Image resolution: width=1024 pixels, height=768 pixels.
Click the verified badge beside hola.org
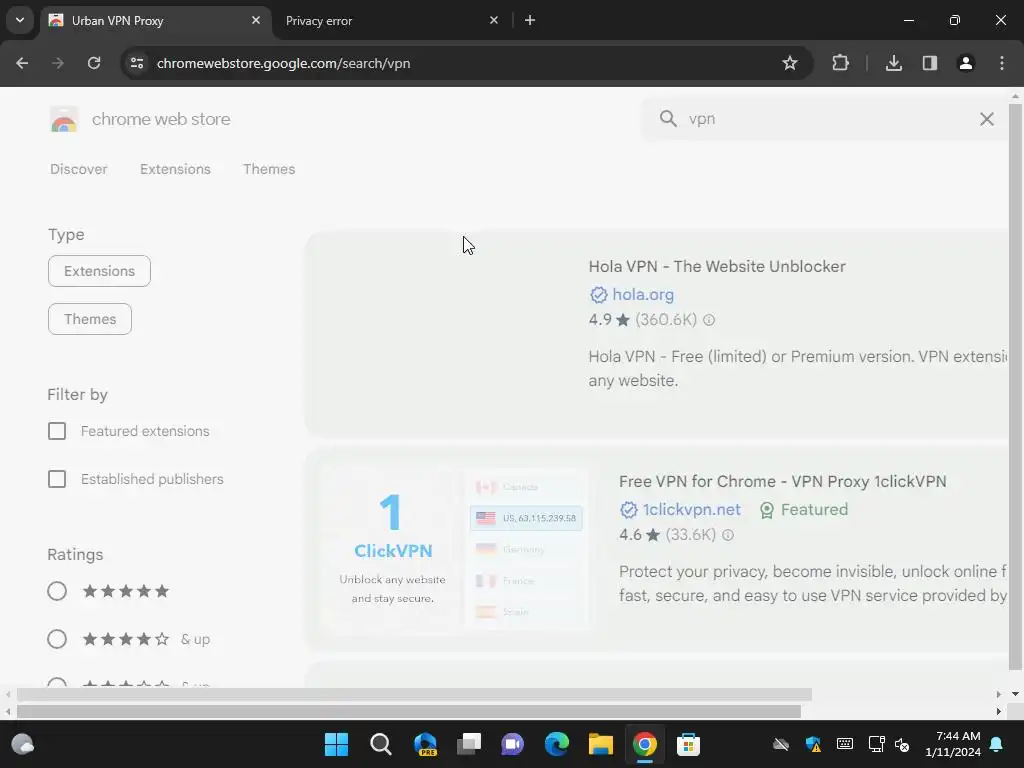point(598,295)
